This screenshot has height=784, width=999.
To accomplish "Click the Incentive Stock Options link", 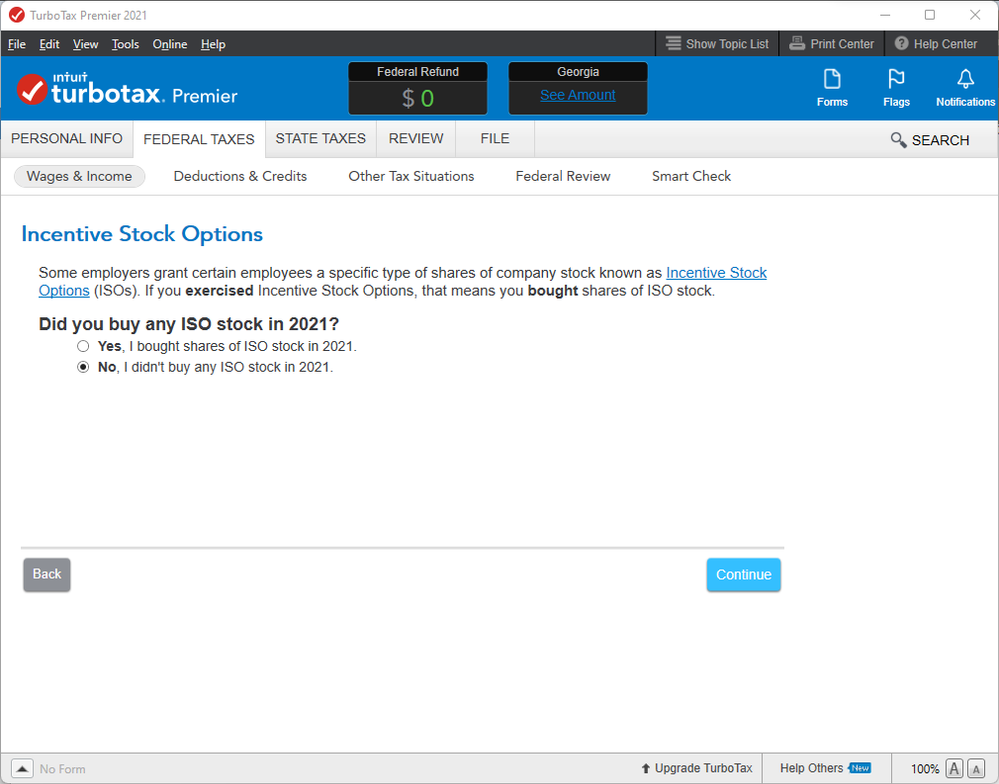I will 716,273.
